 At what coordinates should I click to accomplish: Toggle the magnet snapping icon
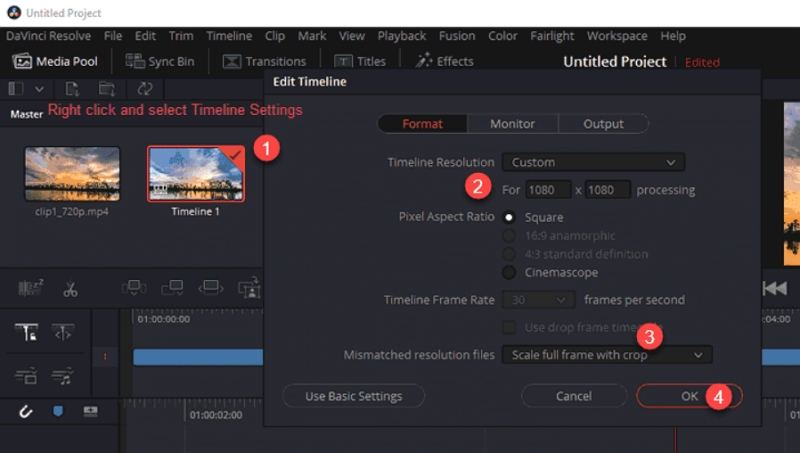click(27, 412)
